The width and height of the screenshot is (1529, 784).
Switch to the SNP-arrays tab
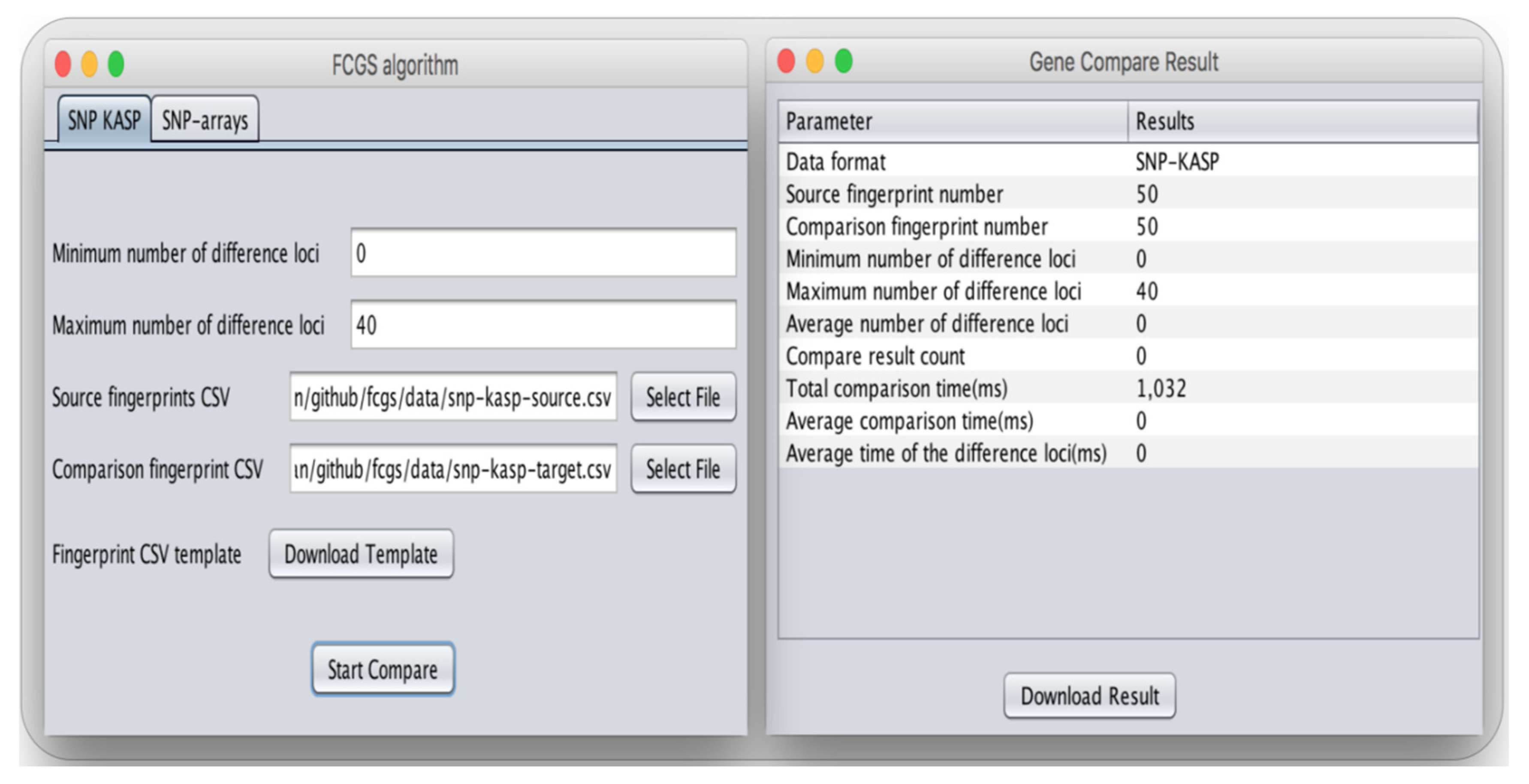(205, 121)
